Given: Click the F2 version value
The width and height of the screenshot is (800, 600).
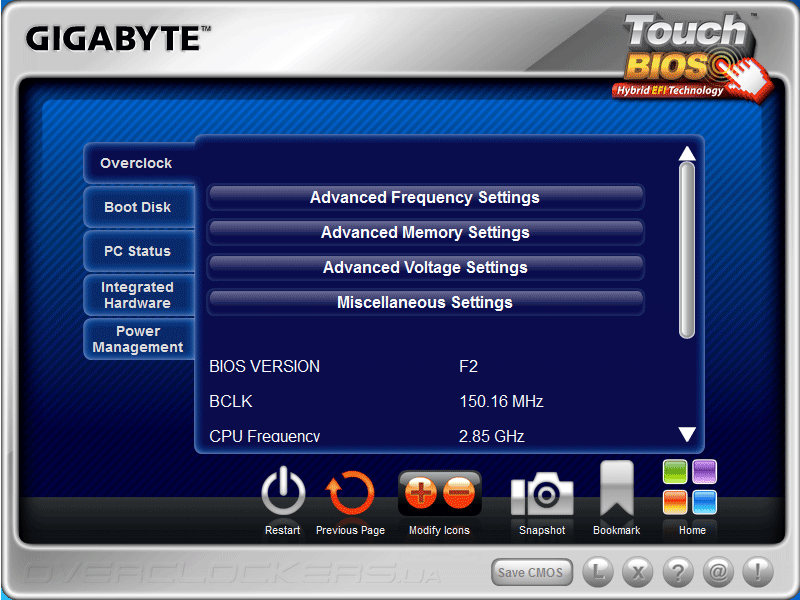Looking at the screenshot, I should (468, 366).
